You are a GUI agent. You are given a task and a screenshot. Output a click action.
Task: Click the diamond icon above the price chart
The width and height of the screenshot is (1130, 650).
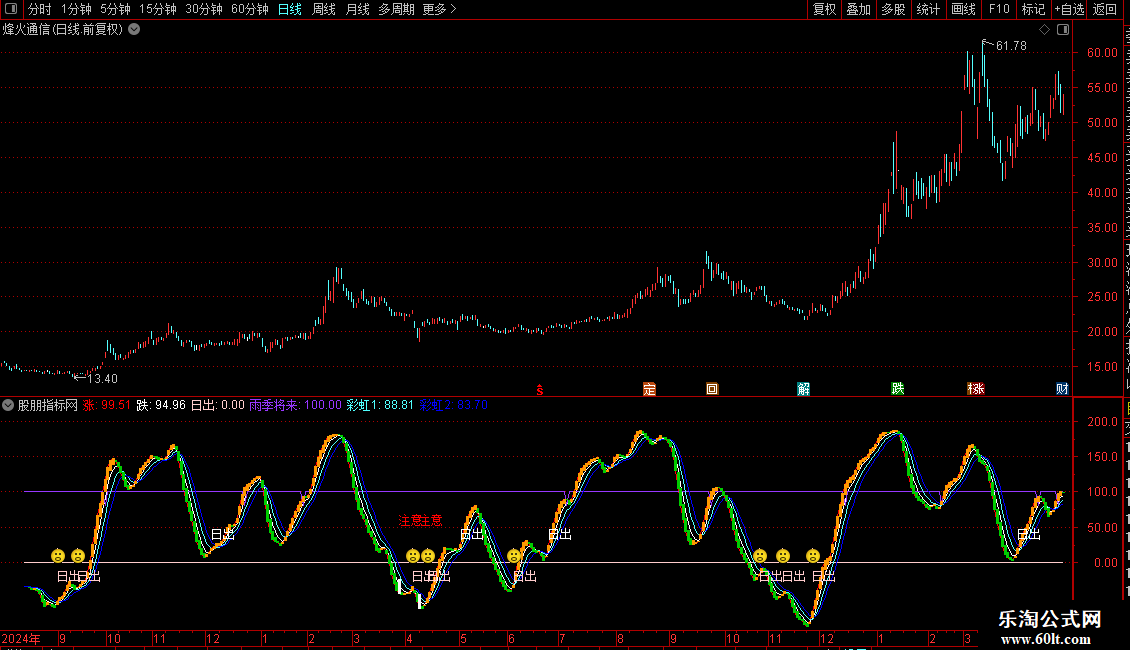coord(1044,30)
